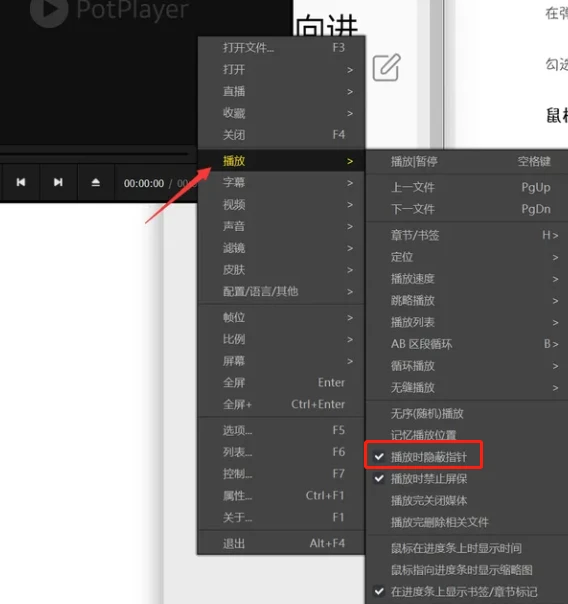568x604 pixels.
Task: Open 选项... preferences entry
Action: point(281,430)
